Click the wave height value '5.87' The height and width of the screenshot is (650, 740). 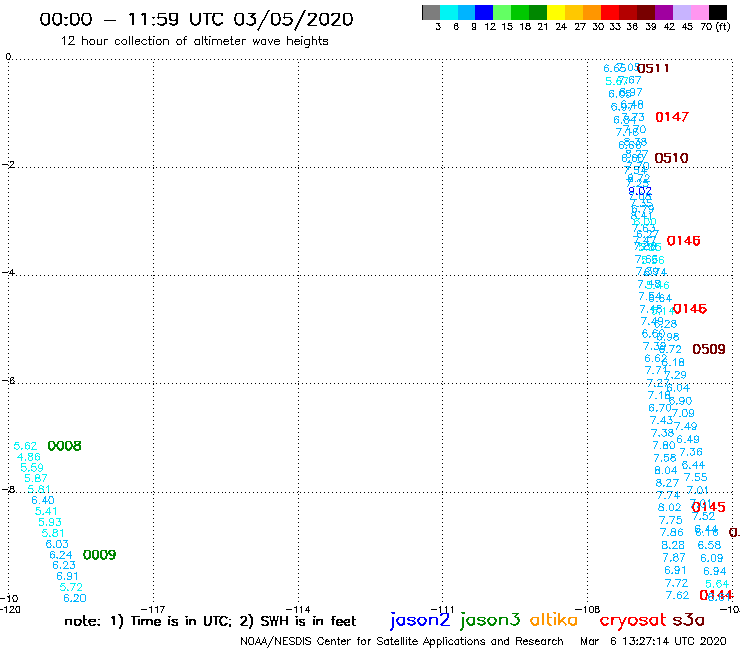36,479
